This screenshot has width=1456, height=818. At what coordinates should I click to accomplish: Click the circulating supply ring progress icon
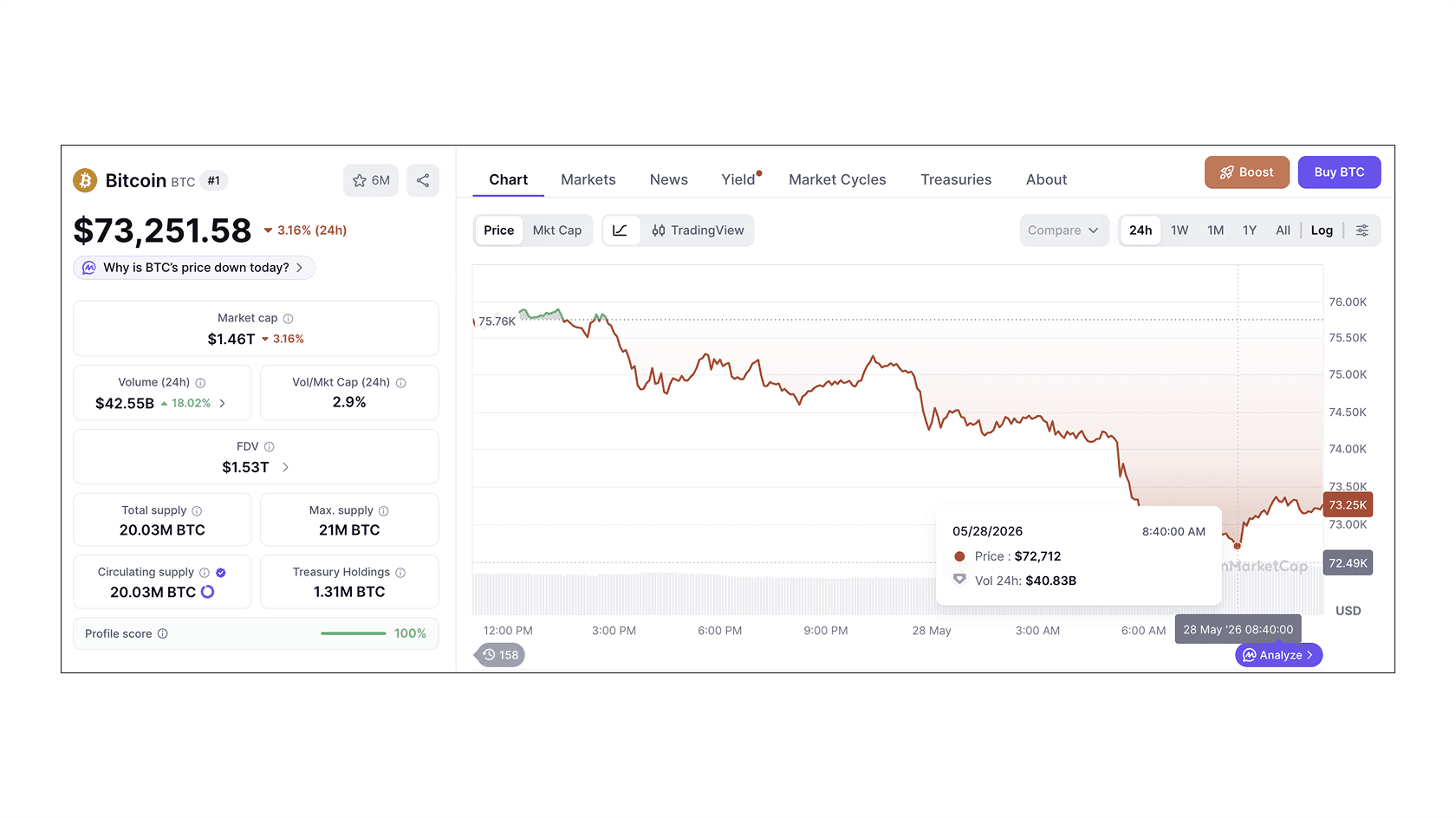(x=208, y=592)
